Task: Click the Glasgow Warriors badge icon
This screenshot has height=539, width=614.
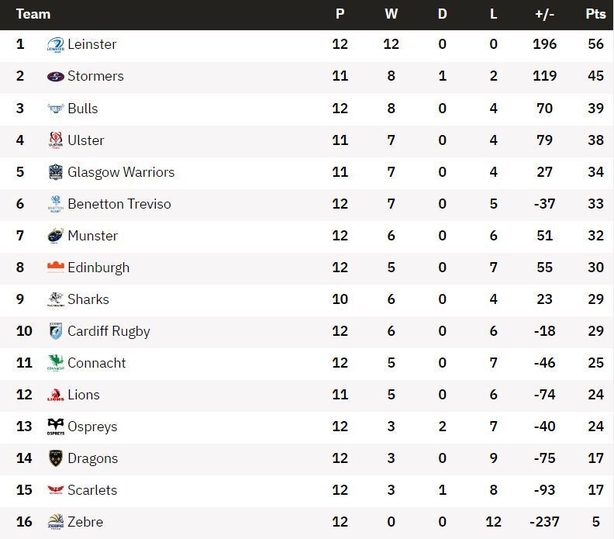Action: [x=55, y=172]
